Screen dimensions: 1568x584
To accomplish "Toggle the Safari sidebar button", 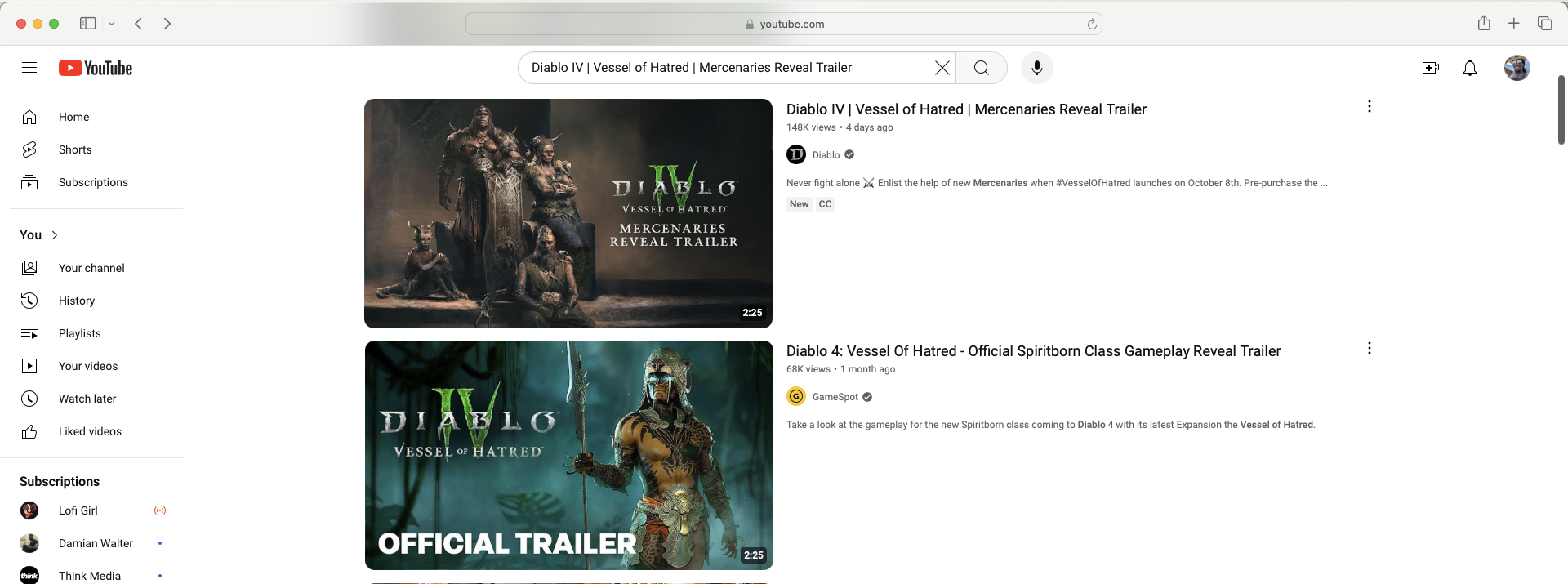I will pyautogui.click(x=87, y=24).
